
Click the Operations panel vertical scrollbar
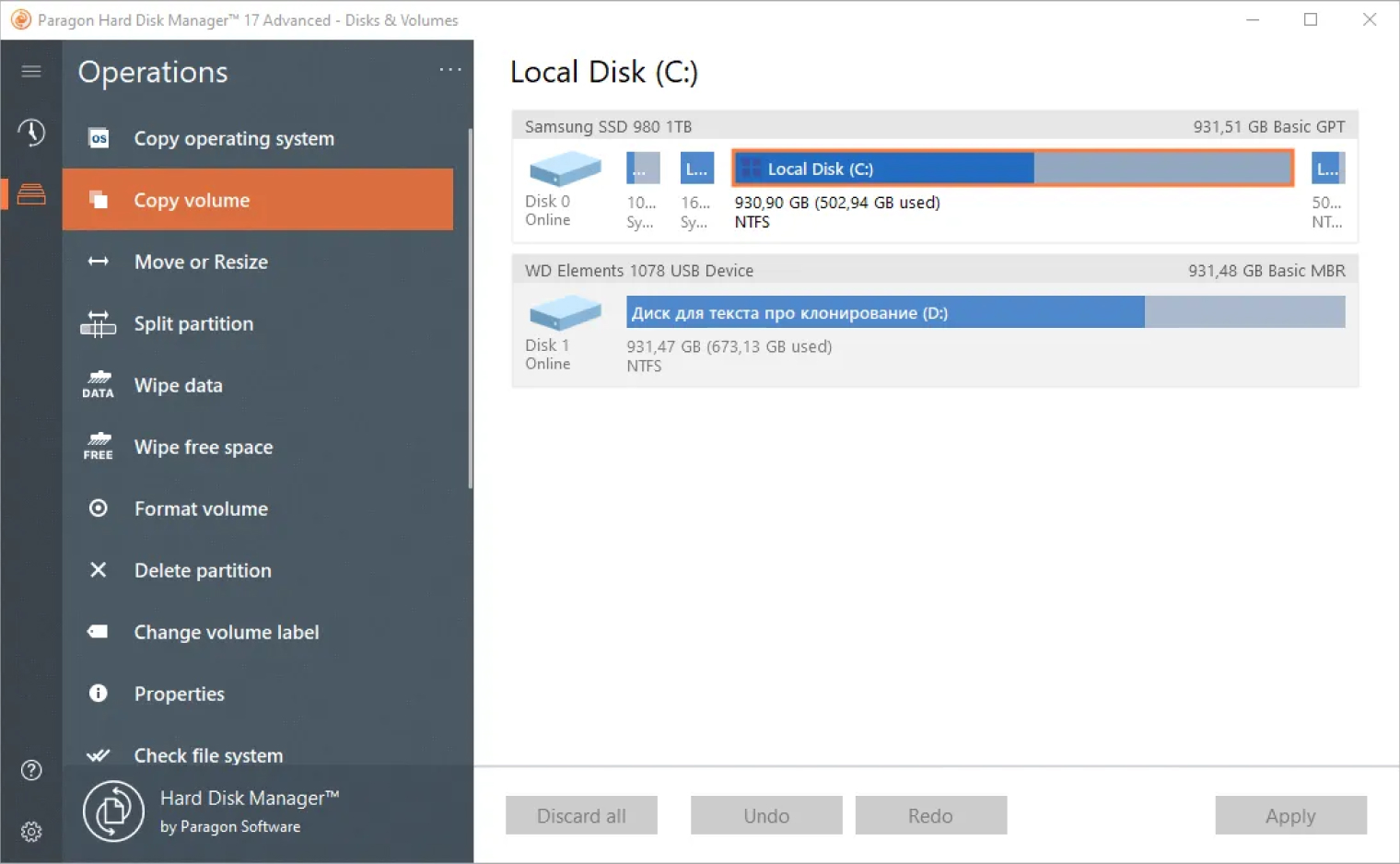[x=470, y=309]
